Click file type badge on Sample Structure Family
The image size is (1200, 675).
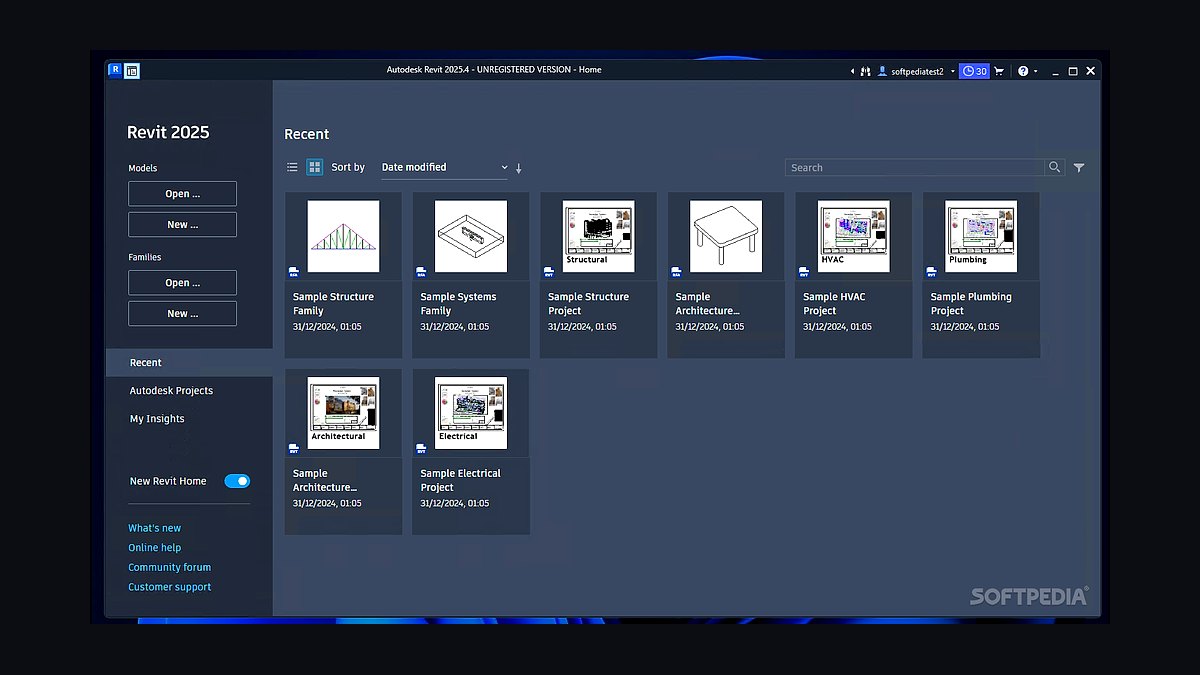294,272
